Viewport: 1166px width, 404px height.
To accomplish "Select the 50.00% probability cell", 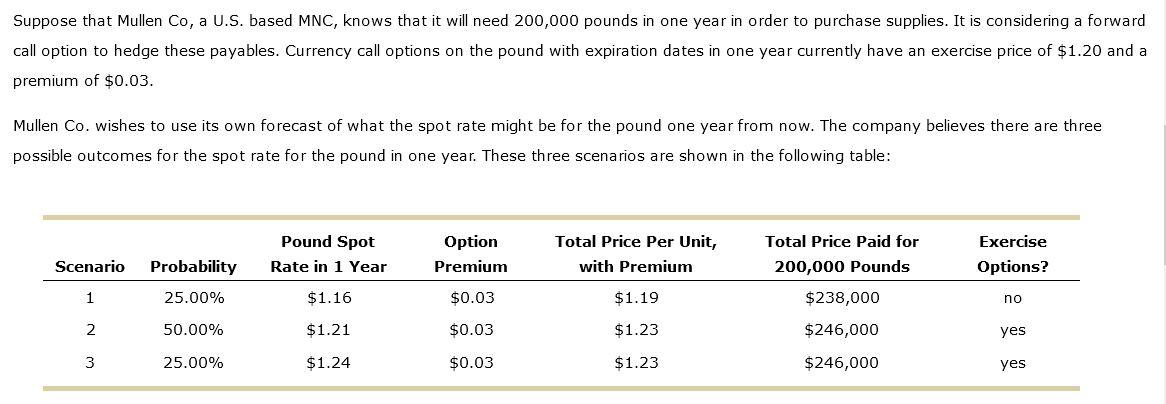I will coord(193,330).
